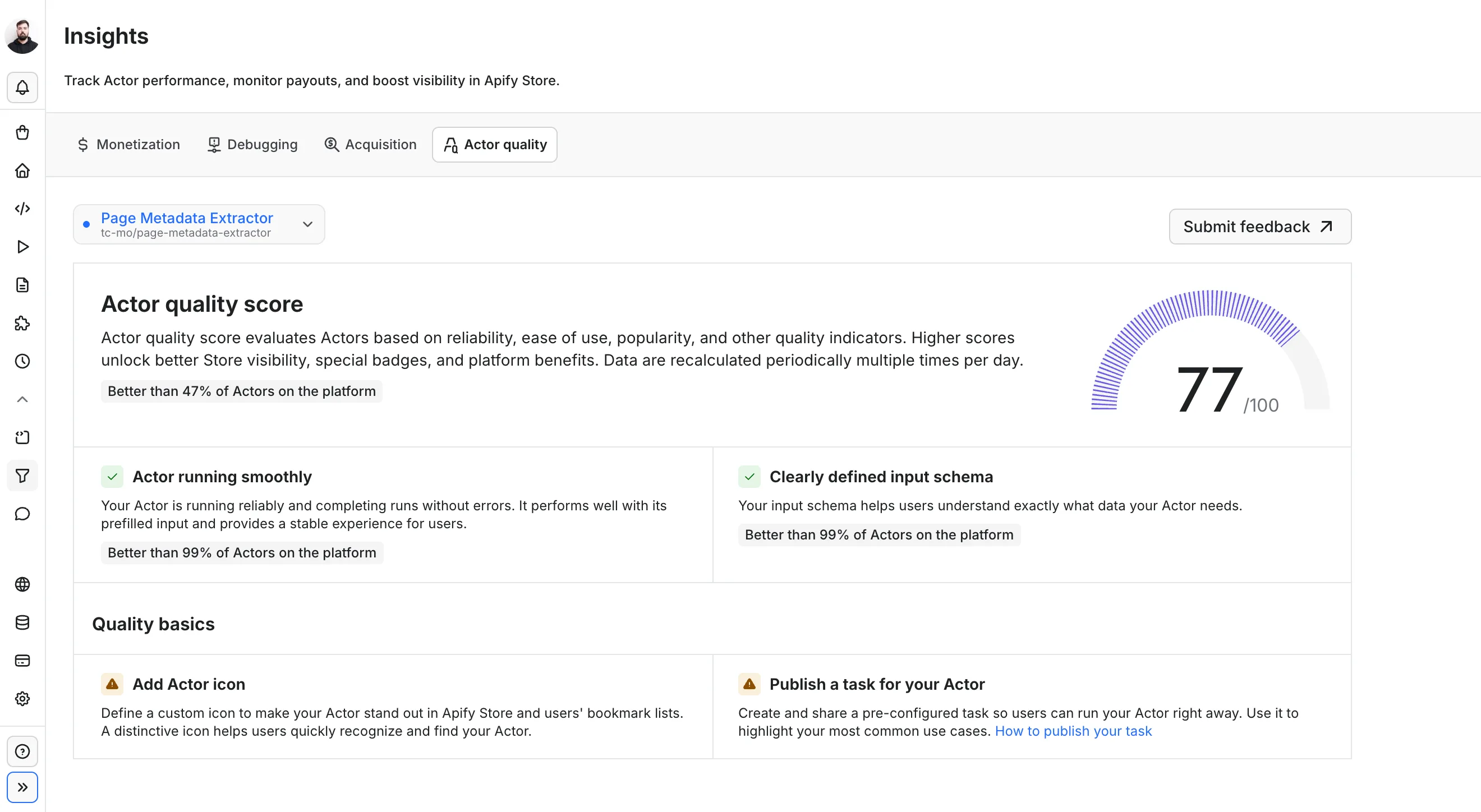Click the 'Add Actor icon' title
Image resolution: width=1481 pixels, height=812 pixels.
click(x=188, y=684)
